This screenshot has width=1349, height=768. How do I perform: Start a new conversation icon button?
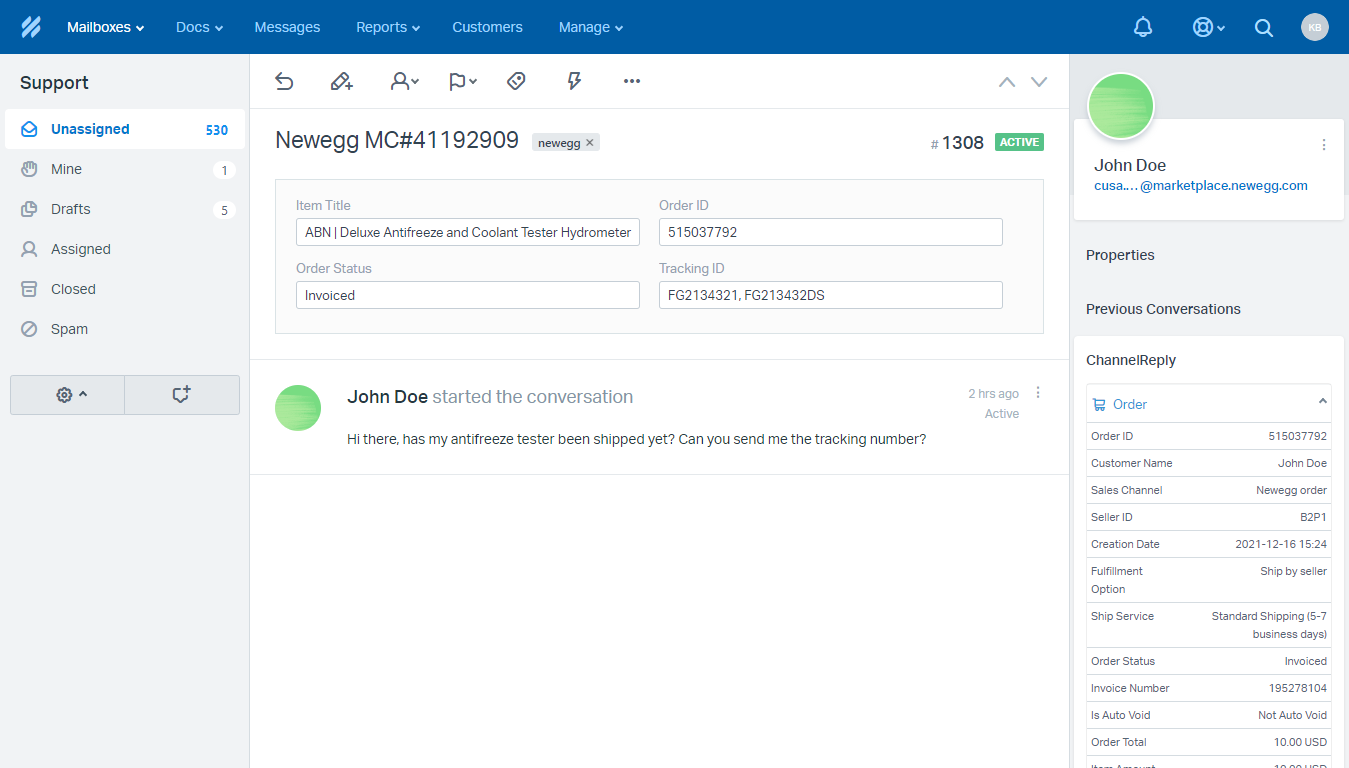[182, 395]
